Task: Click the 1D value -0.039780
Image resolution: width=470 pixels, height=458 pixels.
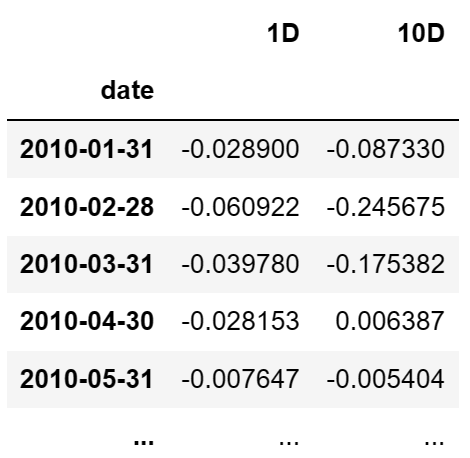Action: 240,264
